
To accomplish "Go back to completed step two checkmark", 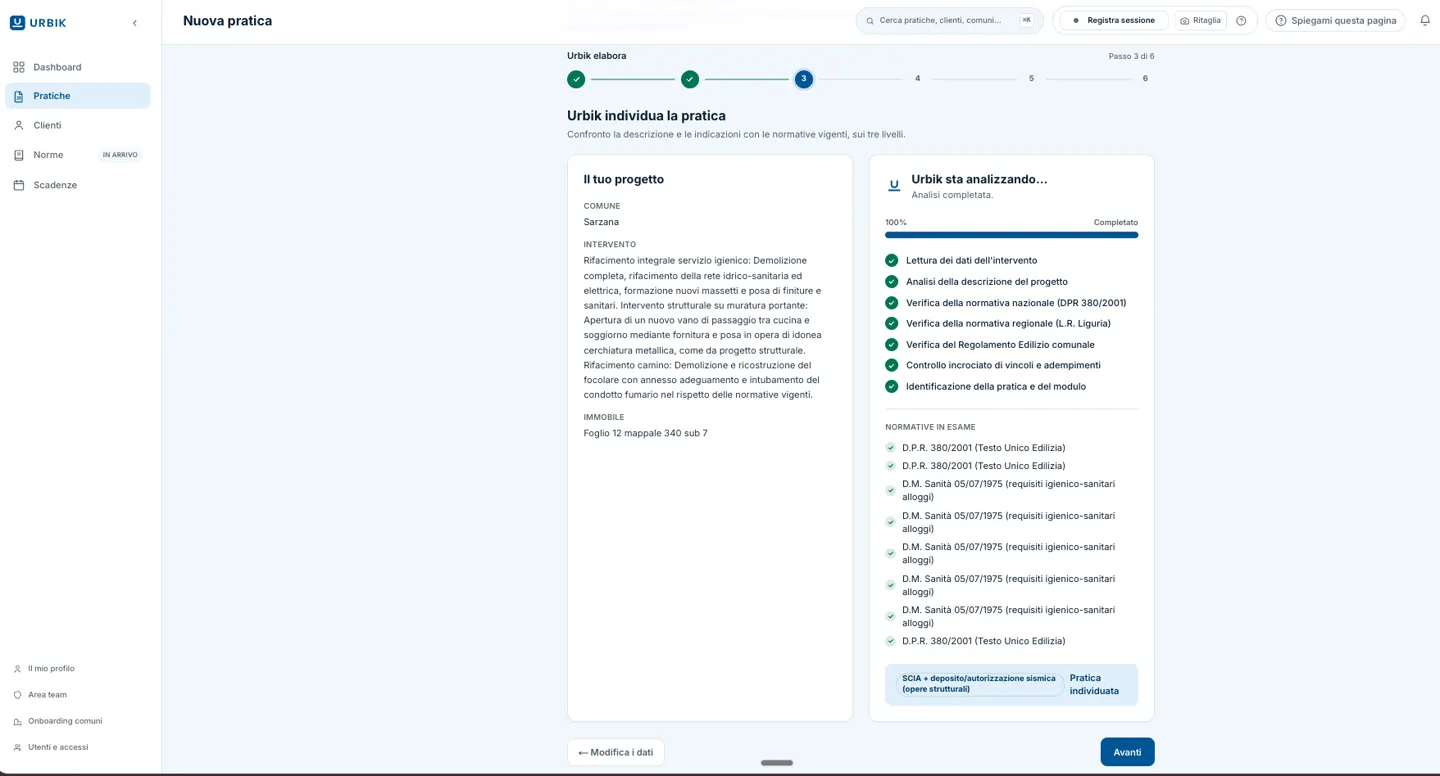I will coord(690,79).
